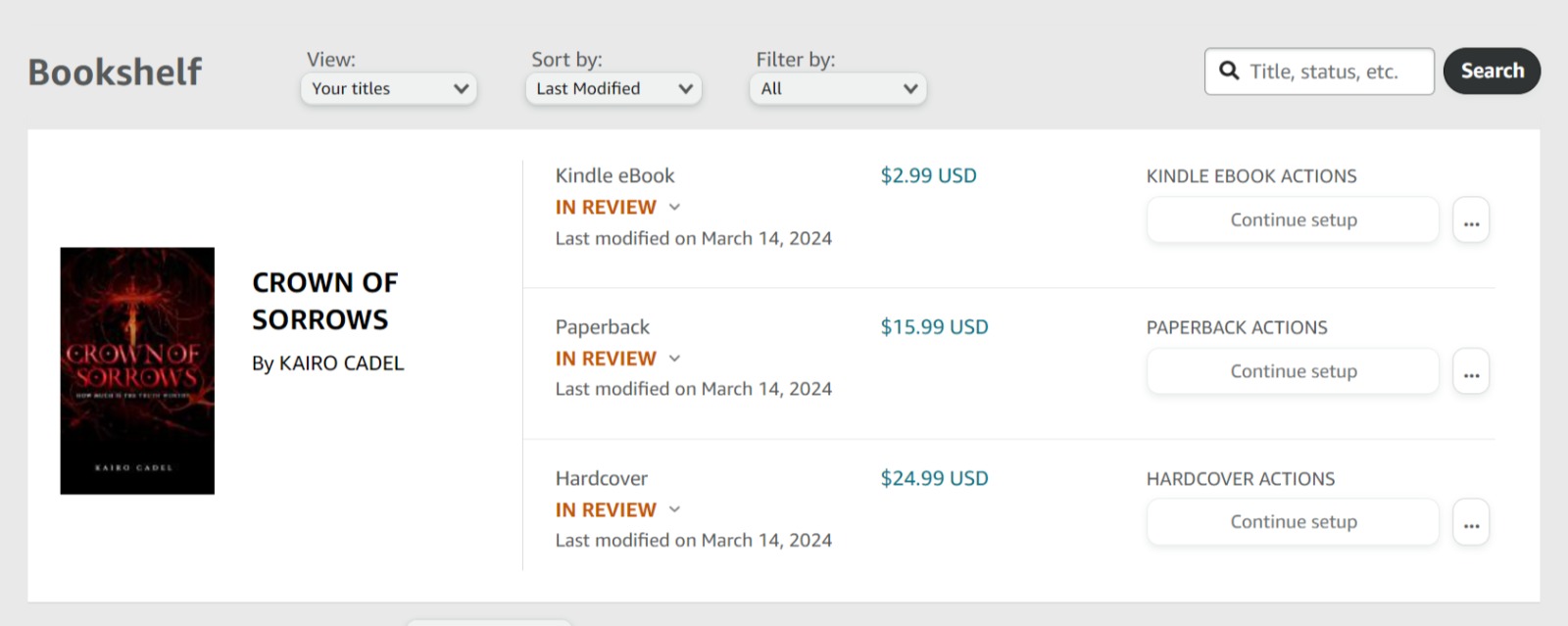Open Kindle eBook more actions ellipsis
1568x626 pixels.
(1471, 220)
